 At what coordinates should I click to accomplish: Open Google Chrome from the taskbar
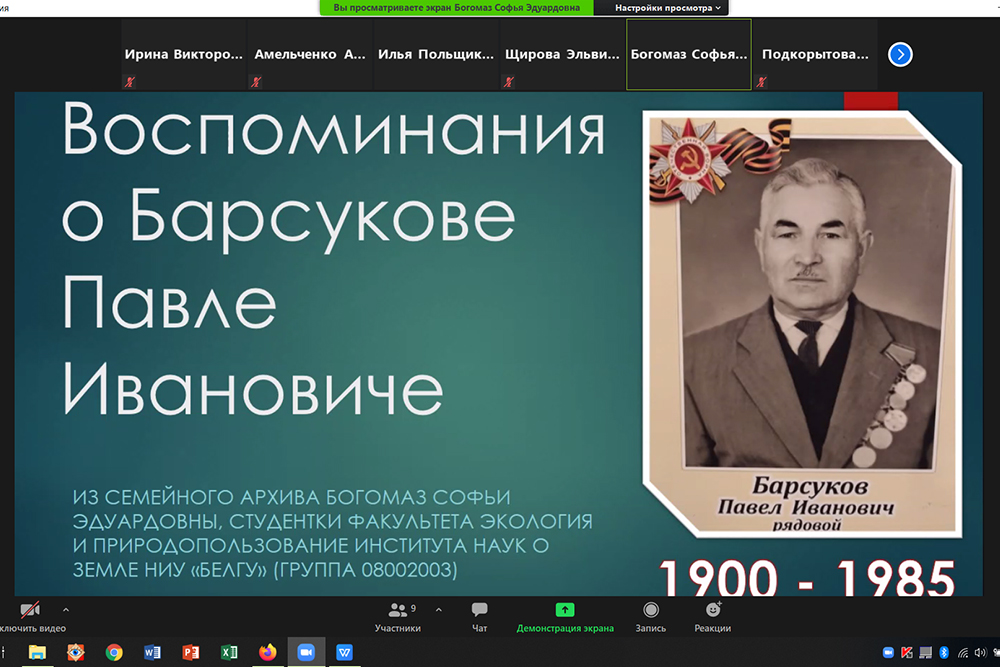[x=114, y=652]
